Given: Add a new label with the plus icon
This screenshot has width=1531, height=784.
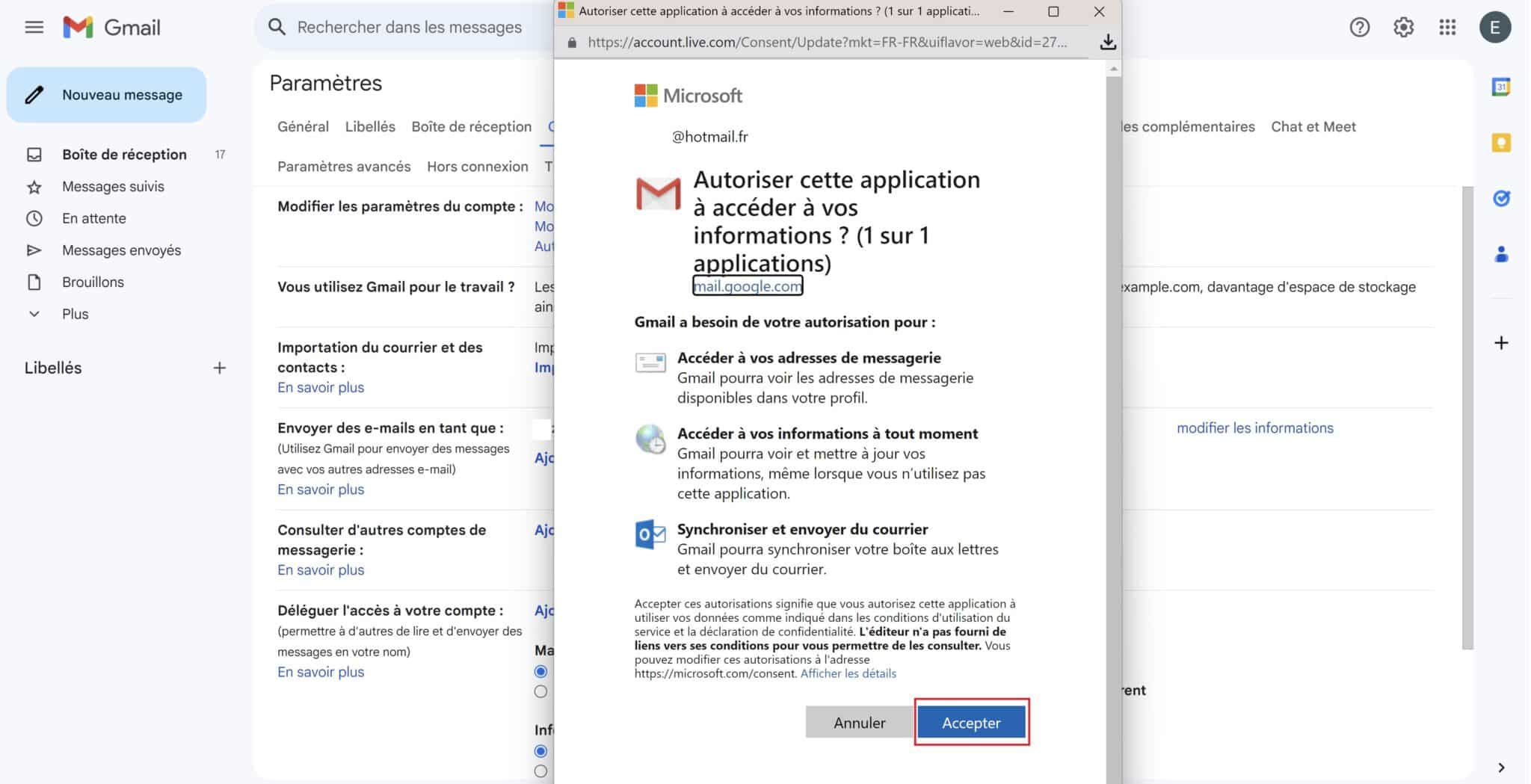Looking at the screenshot, I should pyautogui.click(x=219, y=368).
